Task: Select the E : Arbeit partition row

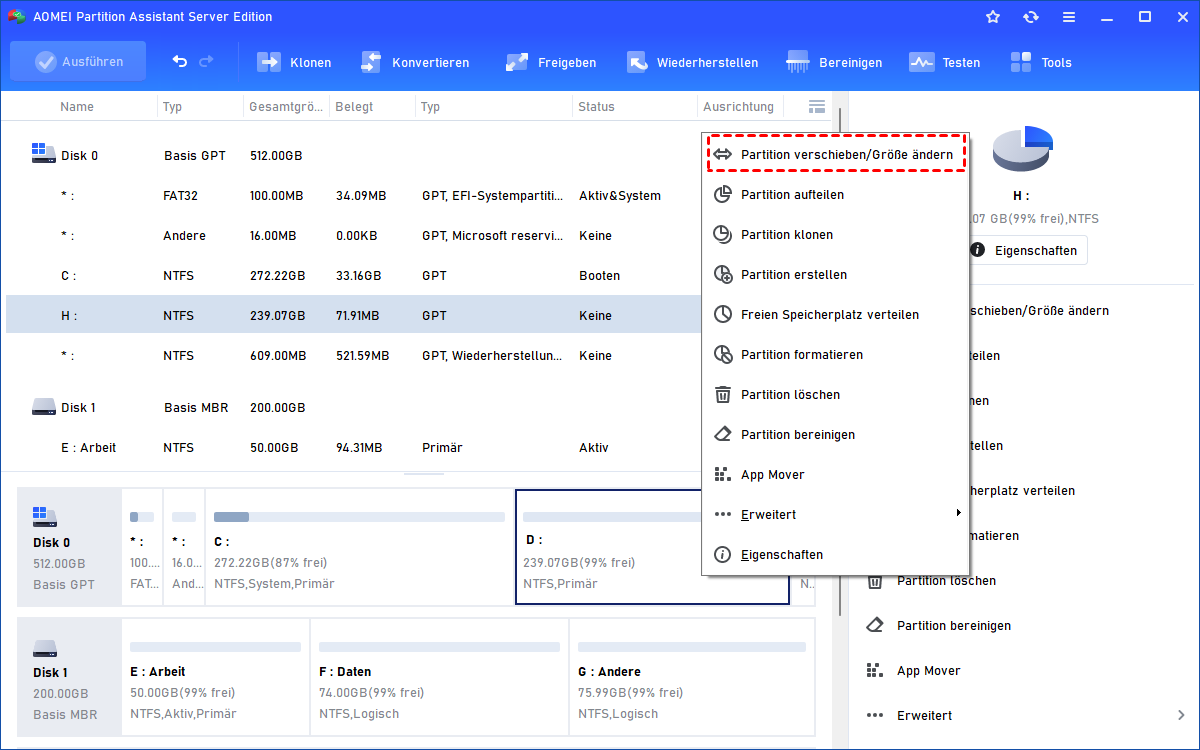Action: click(x=354, y=447)
